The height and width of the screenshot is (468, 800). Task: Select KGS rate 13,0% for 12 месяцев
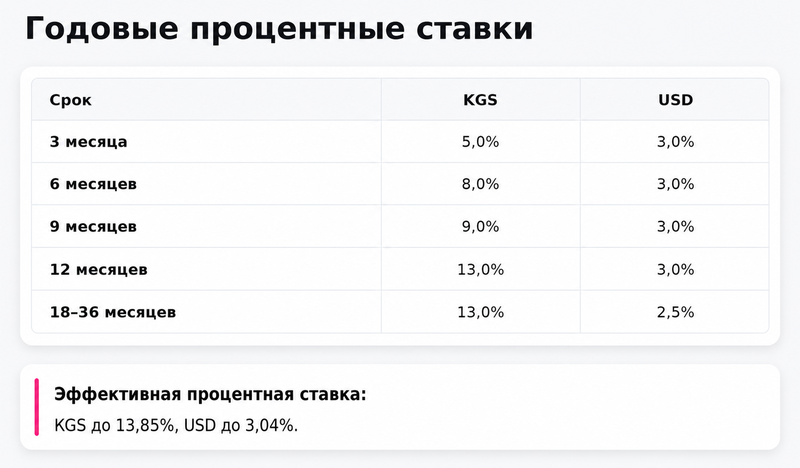pos(480,269)
